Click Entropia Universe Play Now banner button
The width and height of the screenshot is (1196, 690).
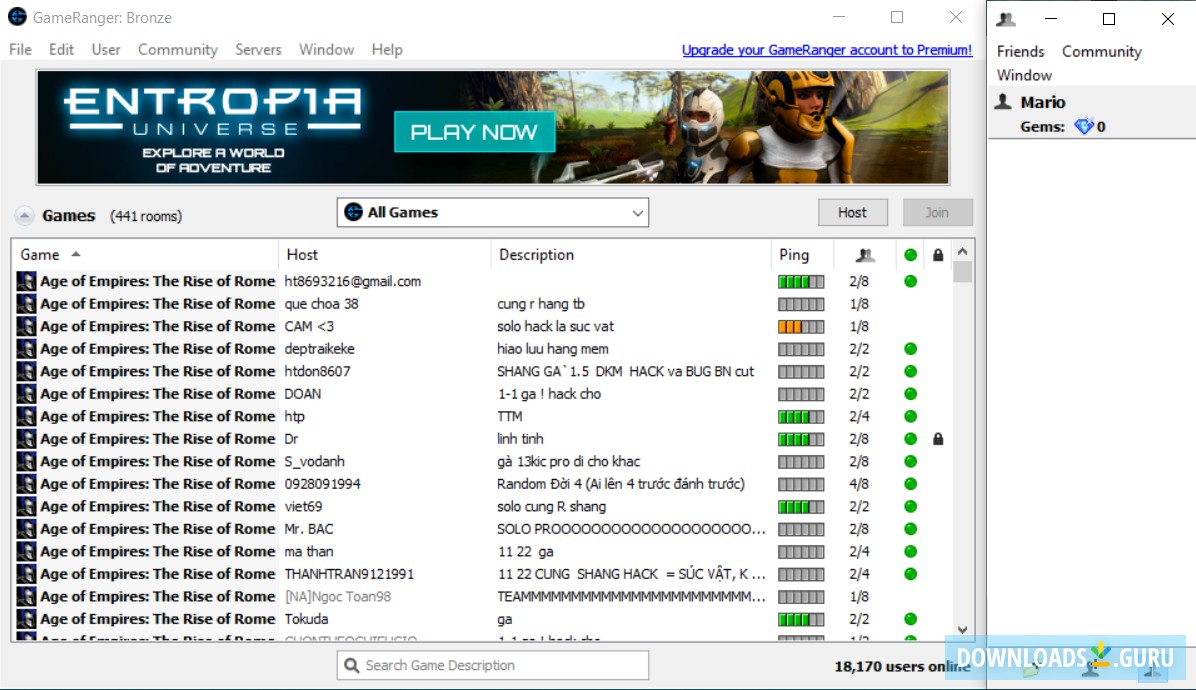tap(474, 132)
